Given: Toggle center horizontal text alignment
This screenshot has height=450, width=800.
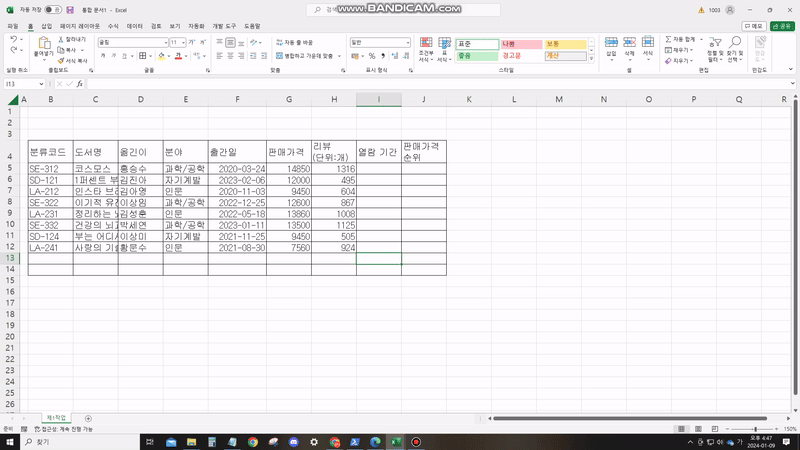Looking at the screenshot, I should tap(230, 56).
